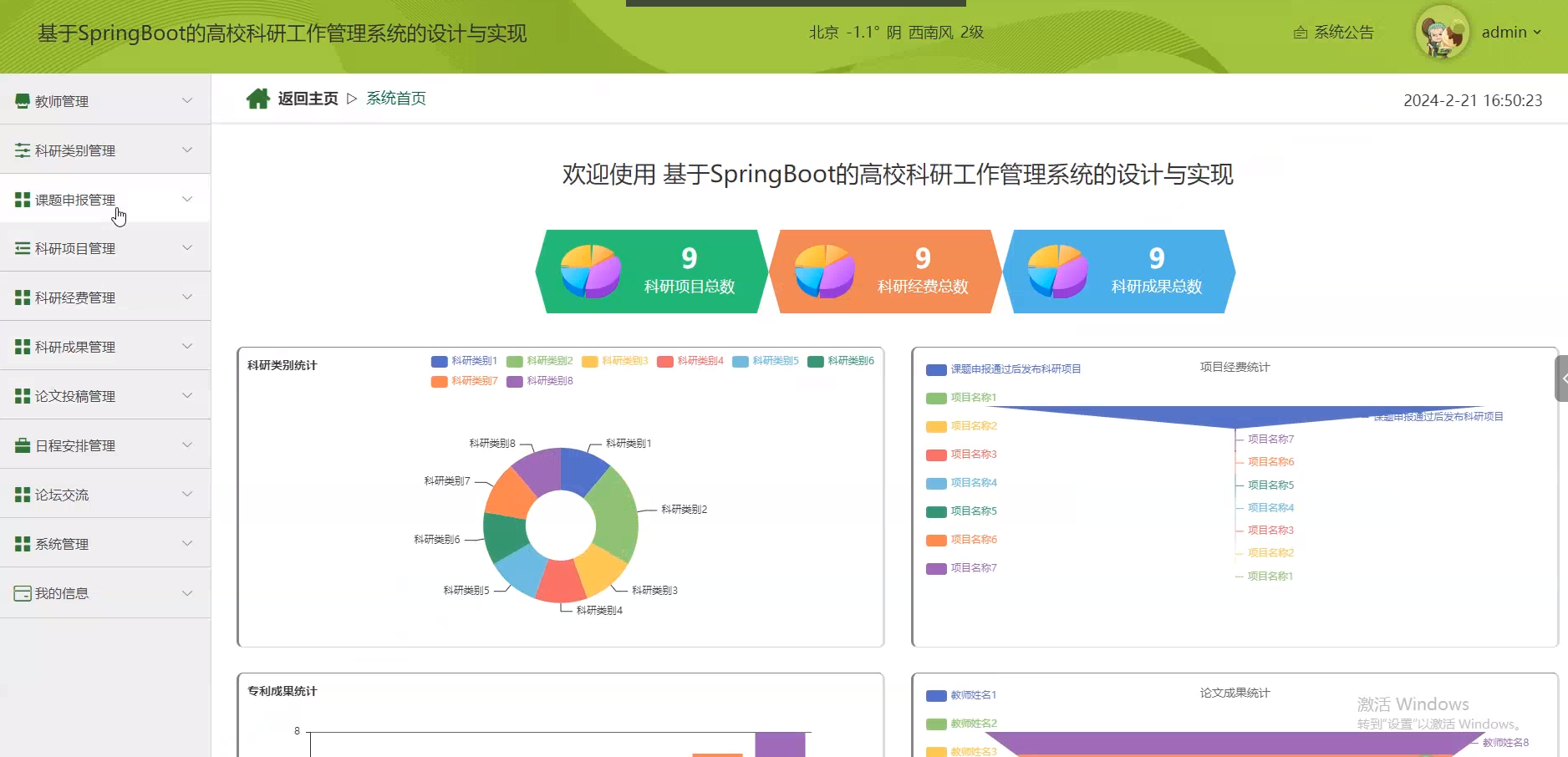Image resolution: width=1568 pixels, height=757 pixels.
Task: Open the 系统公告 link in header
Action: [x=1334, y=33]
